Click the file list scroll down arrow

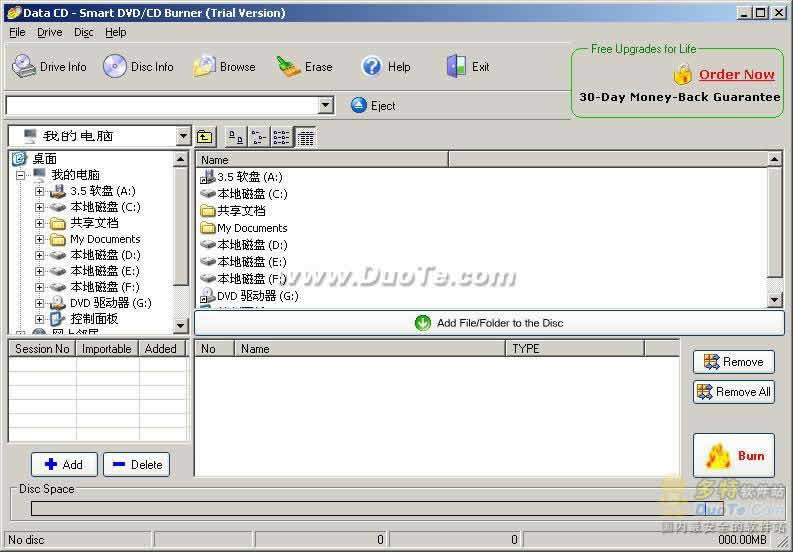774,300
